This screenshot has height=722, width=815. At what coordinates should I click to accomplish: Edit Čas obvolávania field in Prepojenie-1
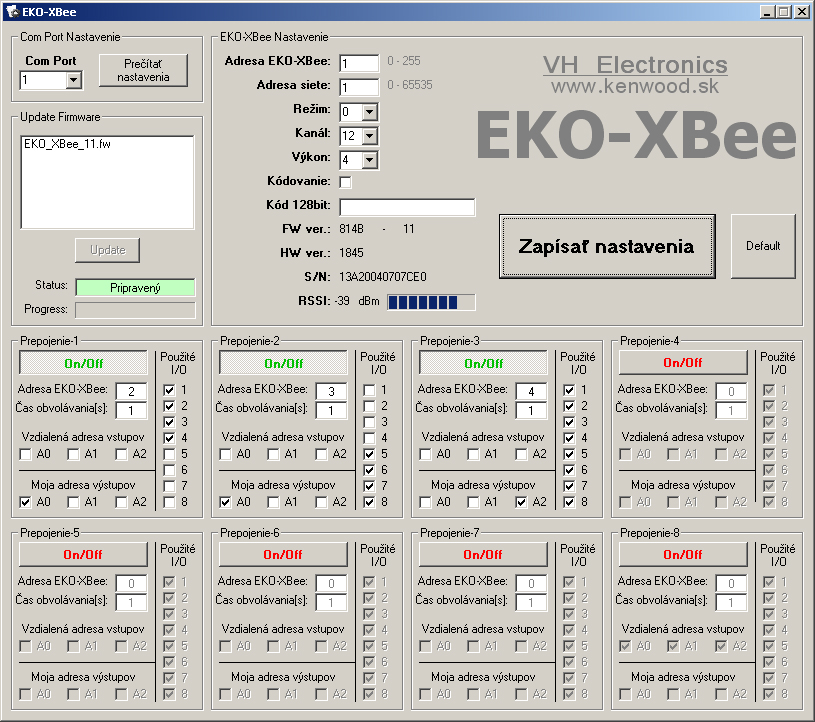(x=131, y=410)
